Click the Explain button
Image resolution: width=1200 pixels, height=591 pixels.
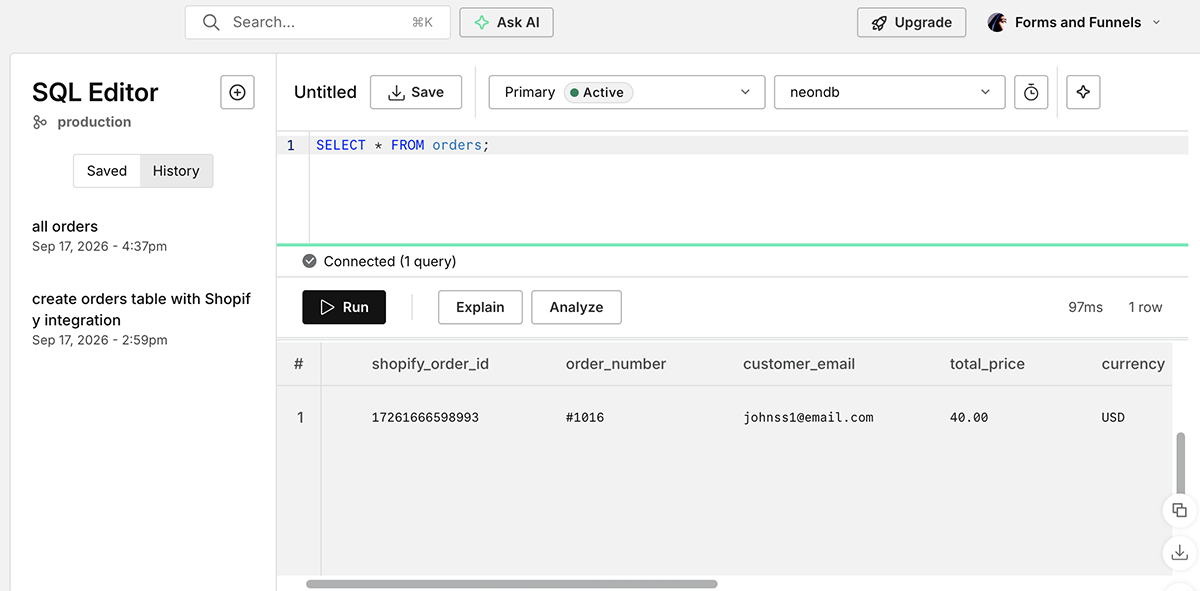[480, 307]
